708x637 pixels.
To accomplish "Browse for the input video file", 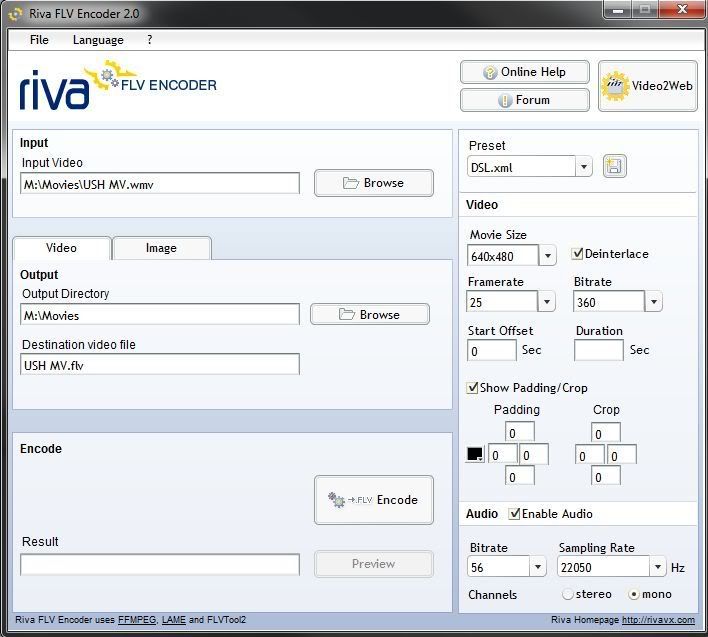I will pos(373,183).
